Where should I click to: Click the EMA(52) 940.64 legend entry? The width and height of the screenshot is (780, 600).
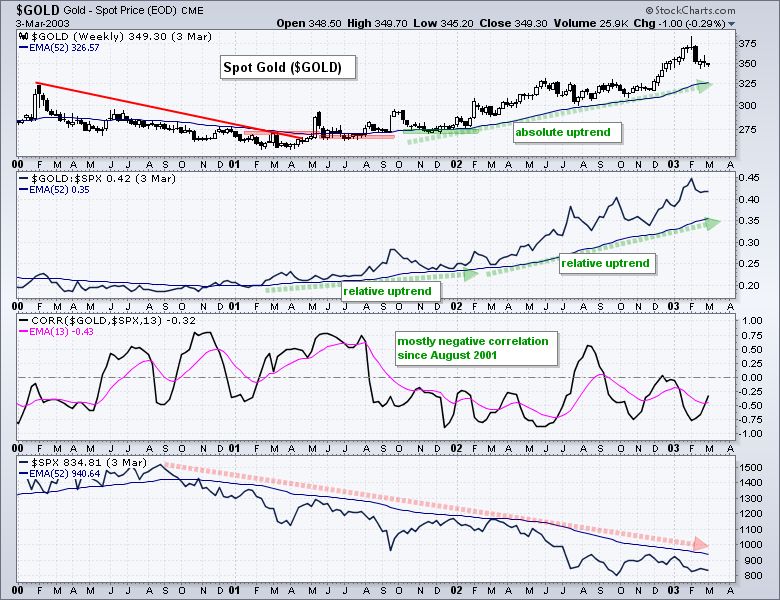pyautogui.click(x=60, y=474)
